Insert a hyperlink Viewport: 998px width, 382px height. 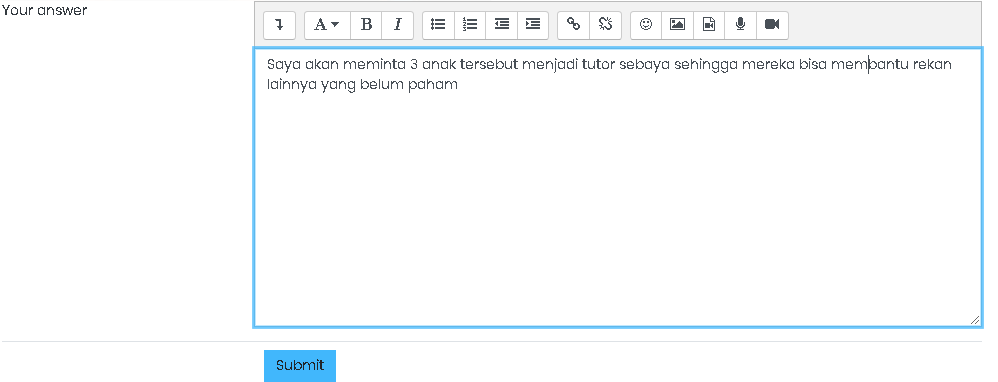click(573, 25)
